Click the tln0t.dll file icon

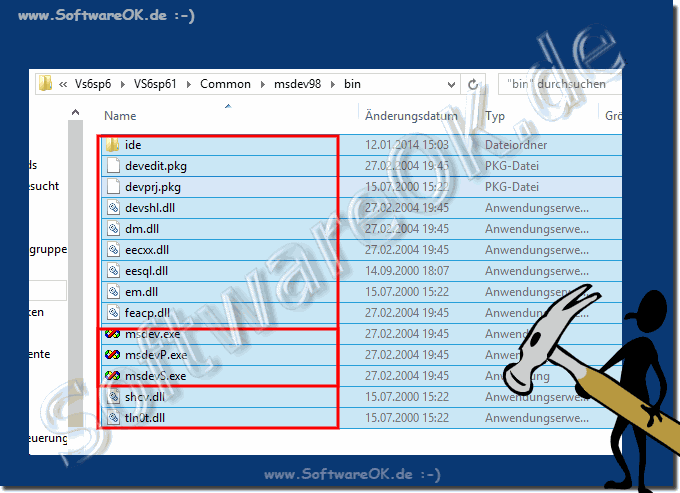113,418
